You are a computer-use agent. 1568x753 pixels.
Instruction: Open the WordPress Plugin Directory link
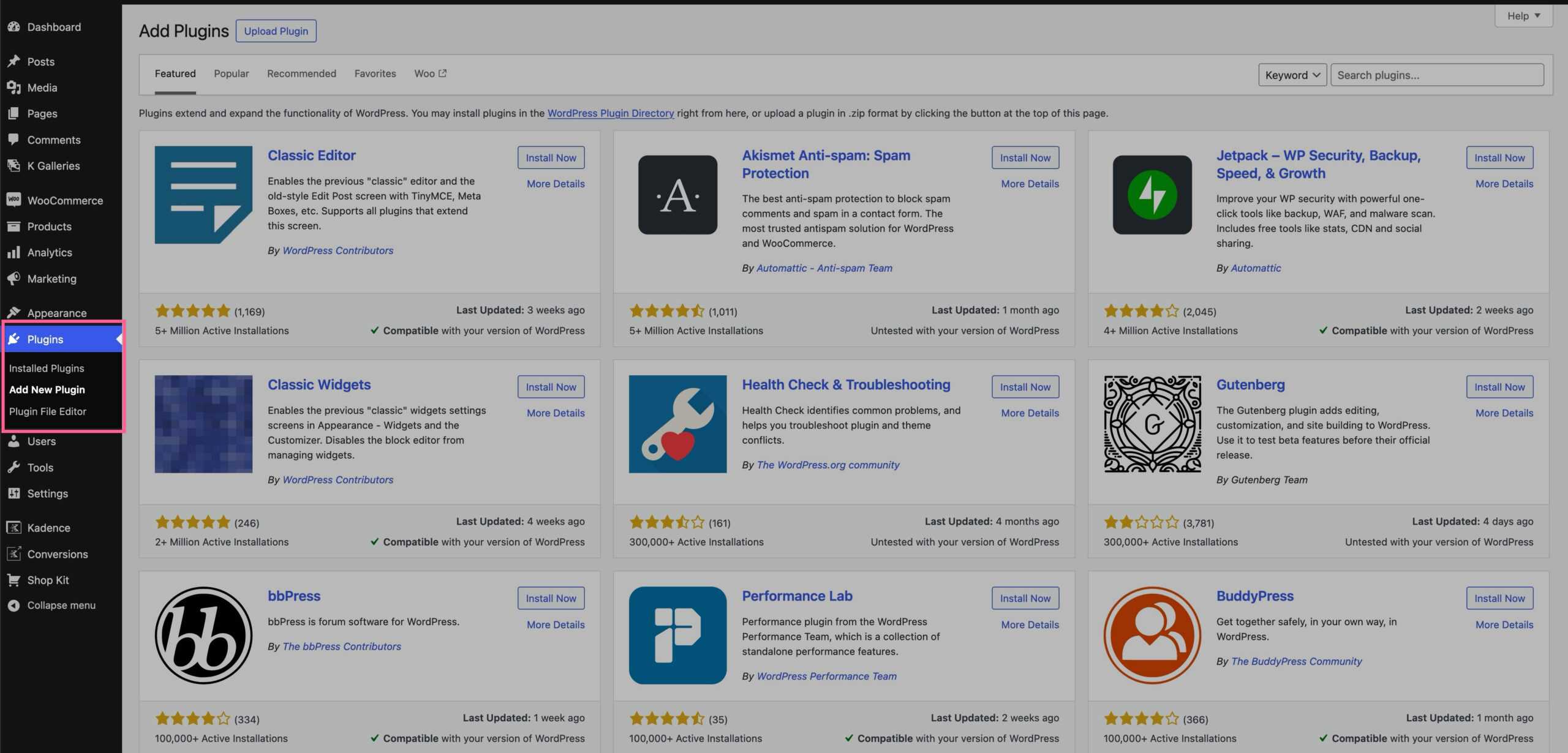(611, 113)
